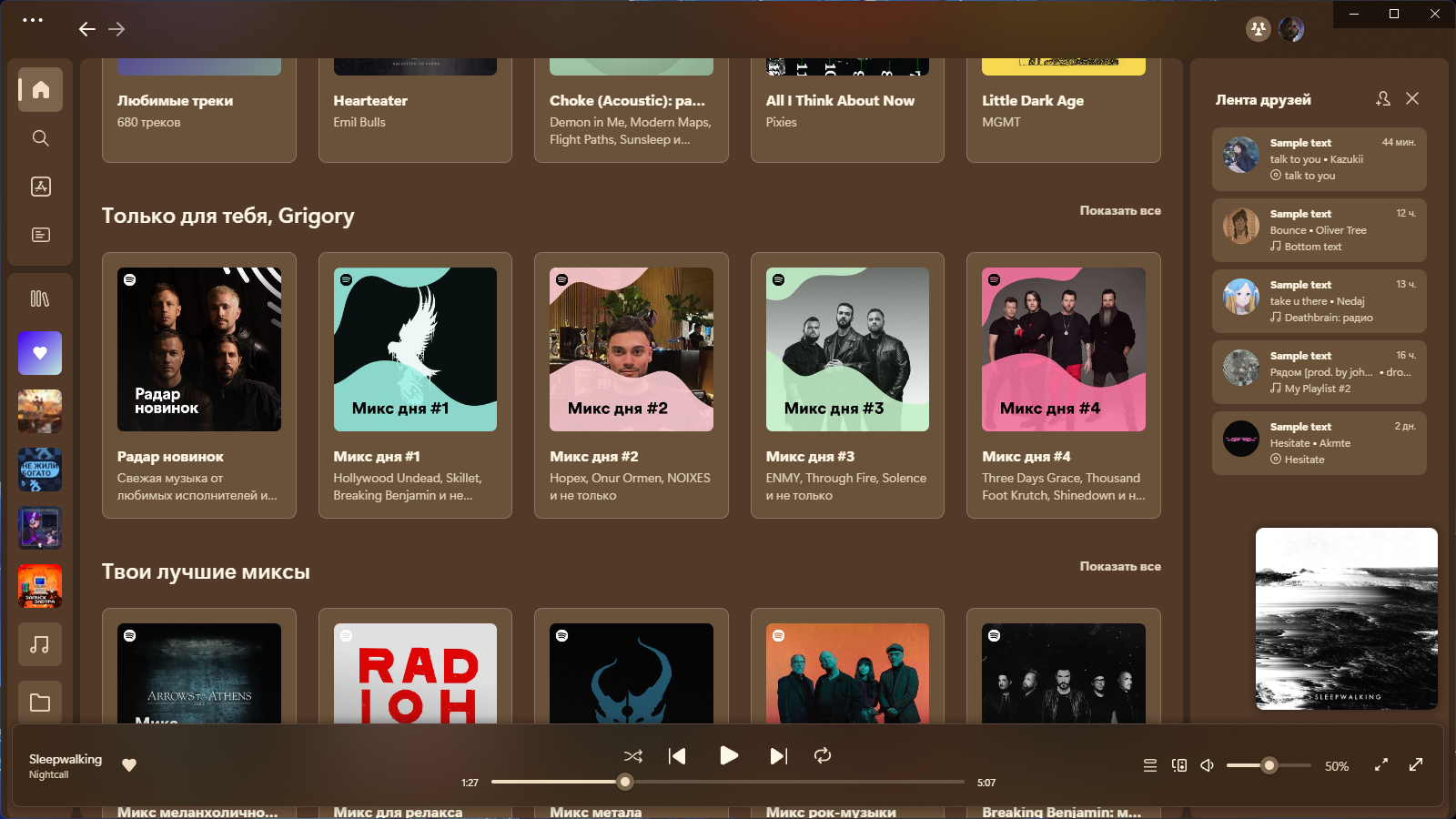Viewport: 1456px width, 819px height.
Task: Open the folder item in sidebar
Action: 40,703
